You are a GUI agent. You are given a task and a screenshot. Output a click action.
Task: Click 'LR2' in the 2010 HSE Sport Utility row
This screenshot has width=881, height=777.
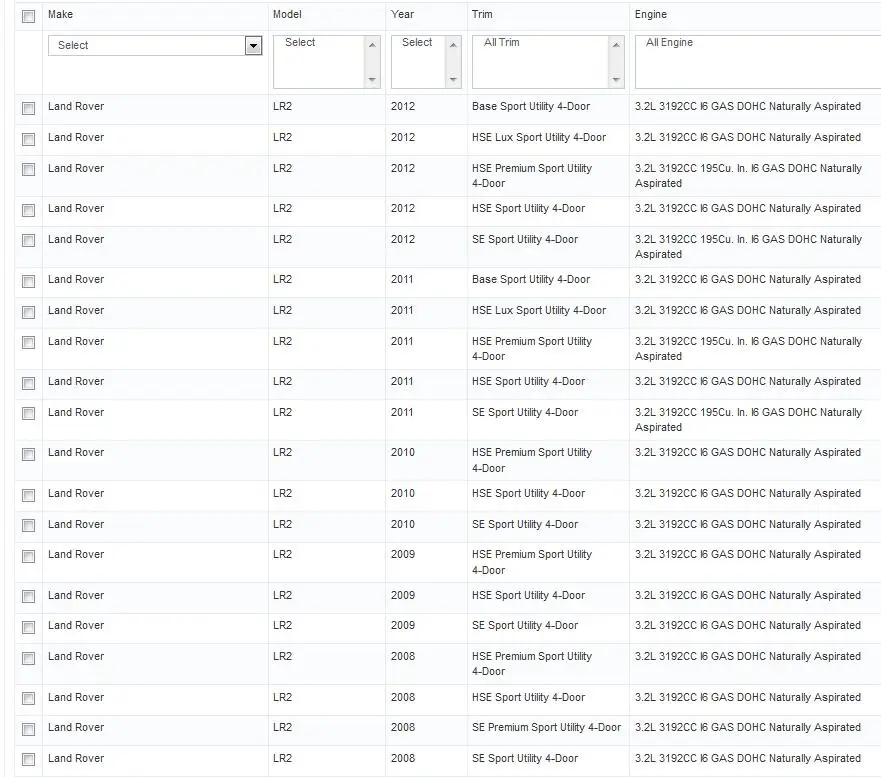point(282,493)
